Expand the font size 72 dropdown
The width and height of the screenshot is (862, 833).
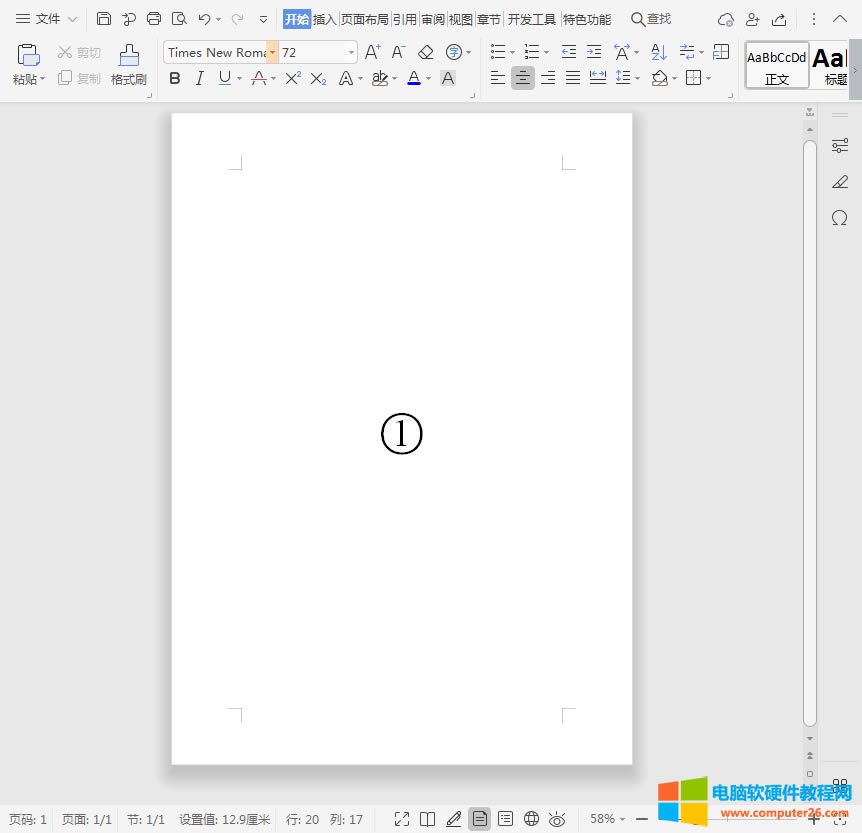[x=351, y=52]
